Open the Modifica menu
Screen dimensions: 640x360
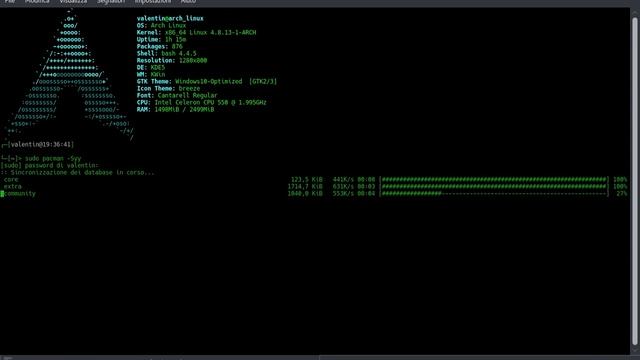click(x=37, y=2)
